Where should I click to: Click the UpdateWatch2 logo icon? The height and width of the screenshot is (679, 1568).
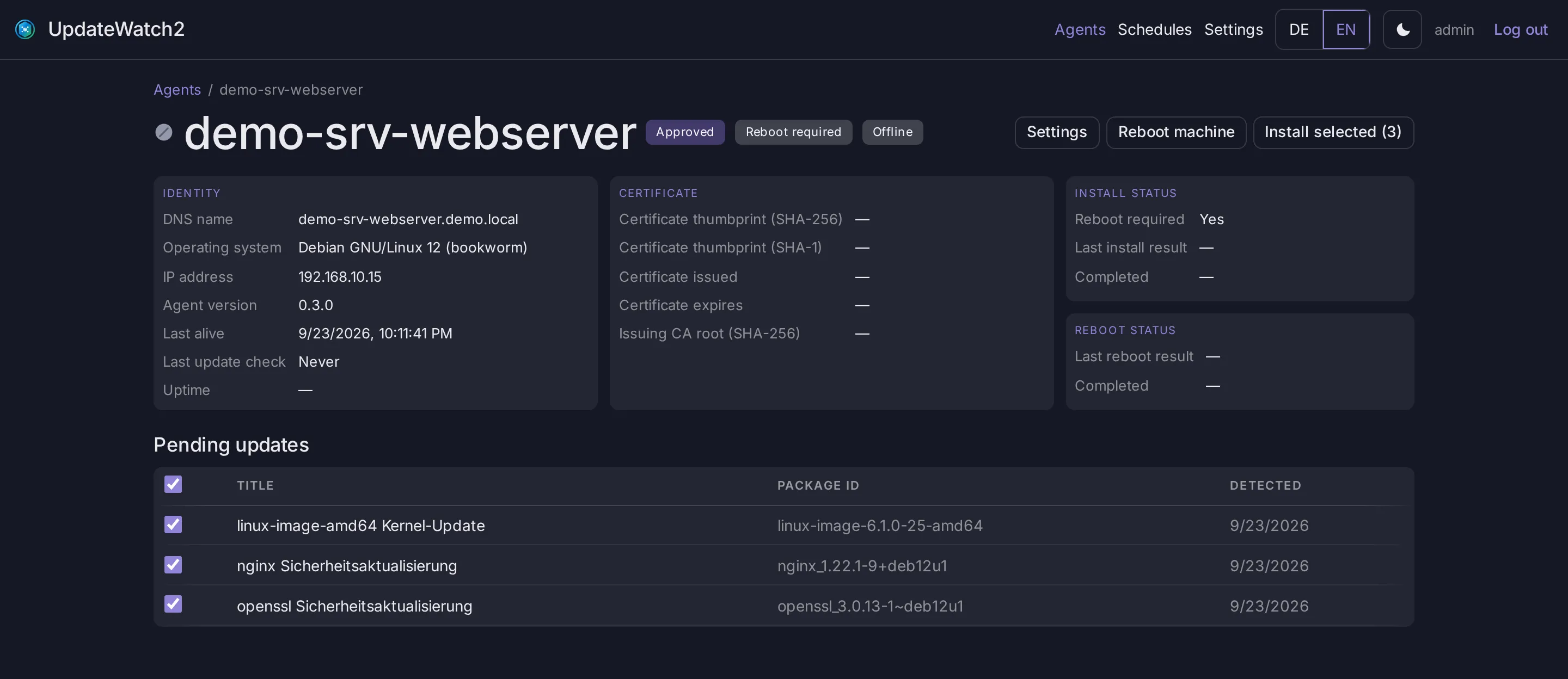(x=25, y=29)
